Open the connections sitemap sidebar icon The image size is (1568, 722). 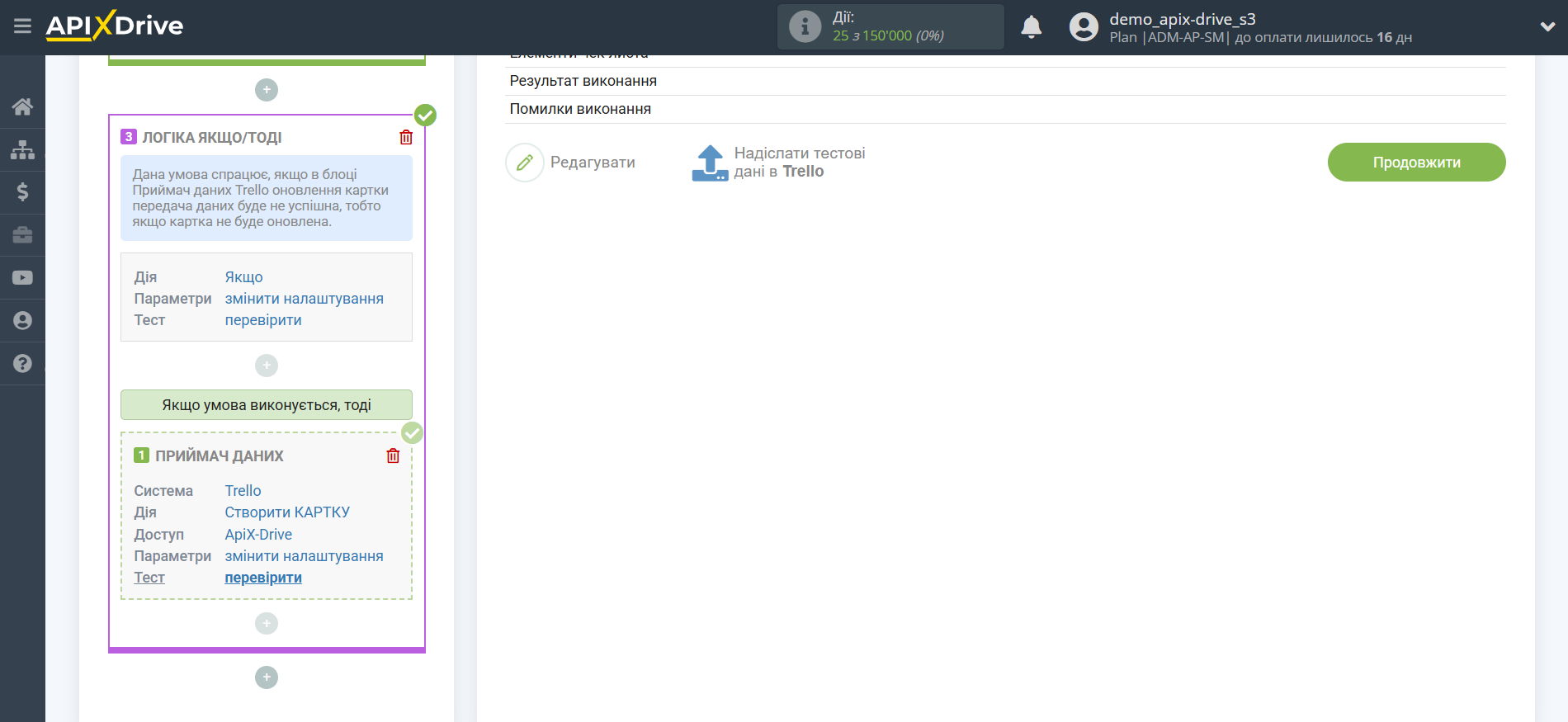click(22, 149)
